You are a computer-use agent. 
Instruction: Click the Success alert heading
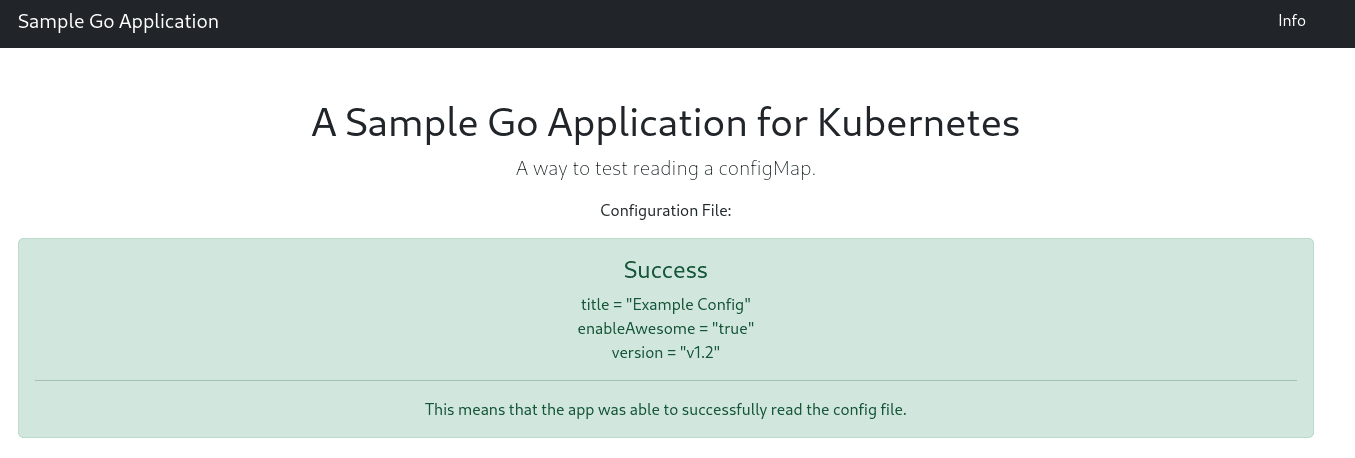tap(665, 270)
